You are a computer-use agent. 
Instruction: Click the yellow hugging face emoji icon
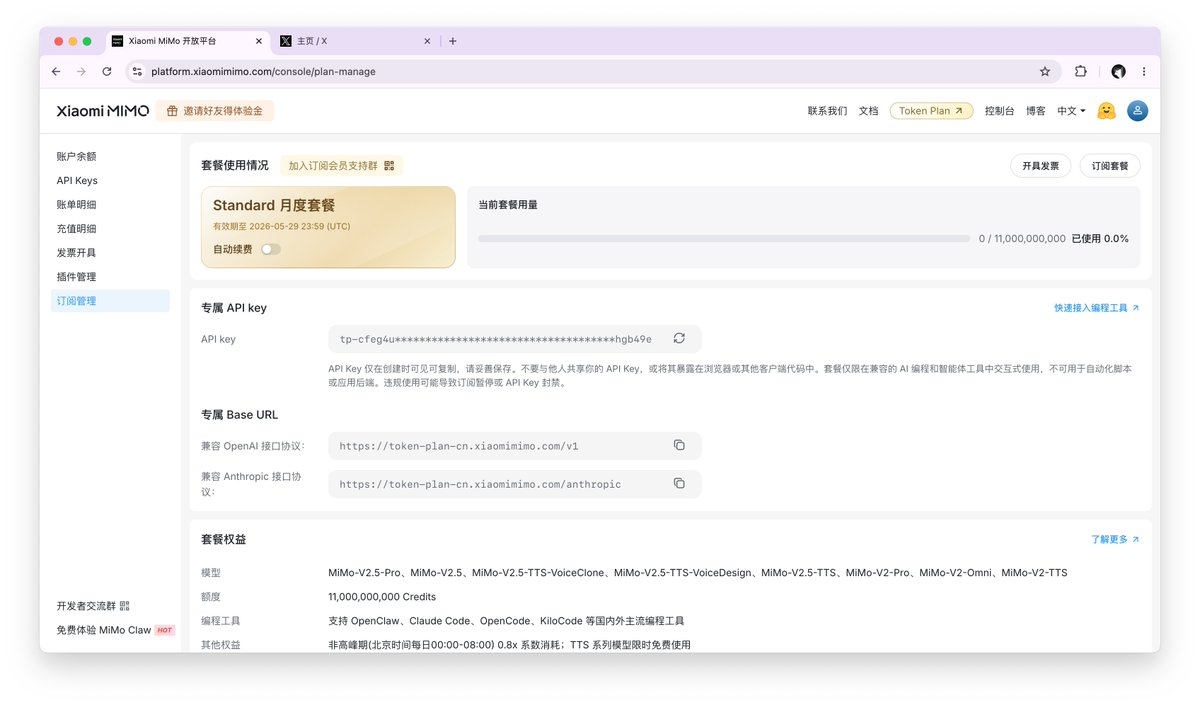click(x=1106, y=111)
